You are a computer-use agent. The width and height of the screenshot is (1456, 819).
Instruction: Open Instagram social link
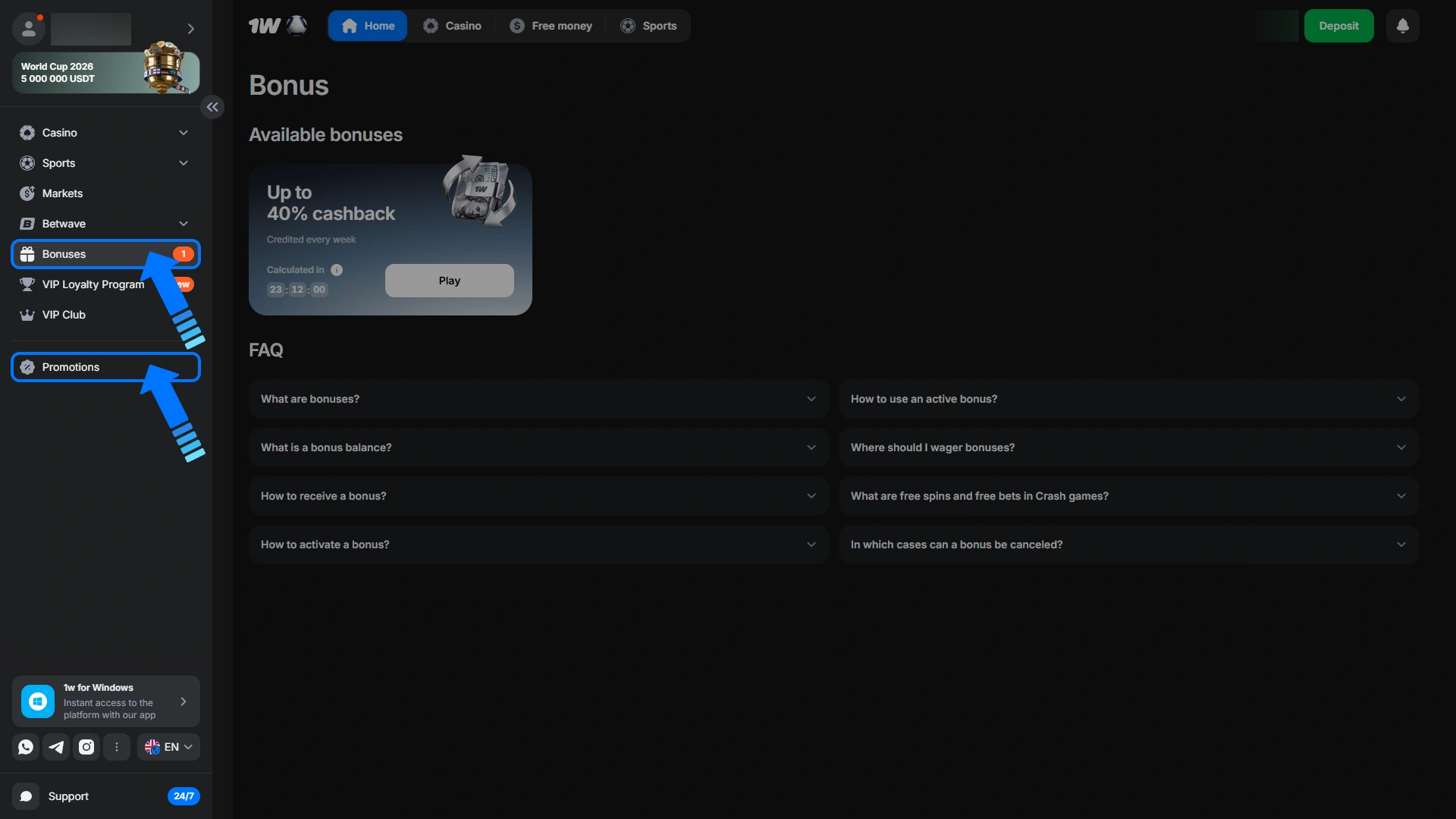(86, 747)
